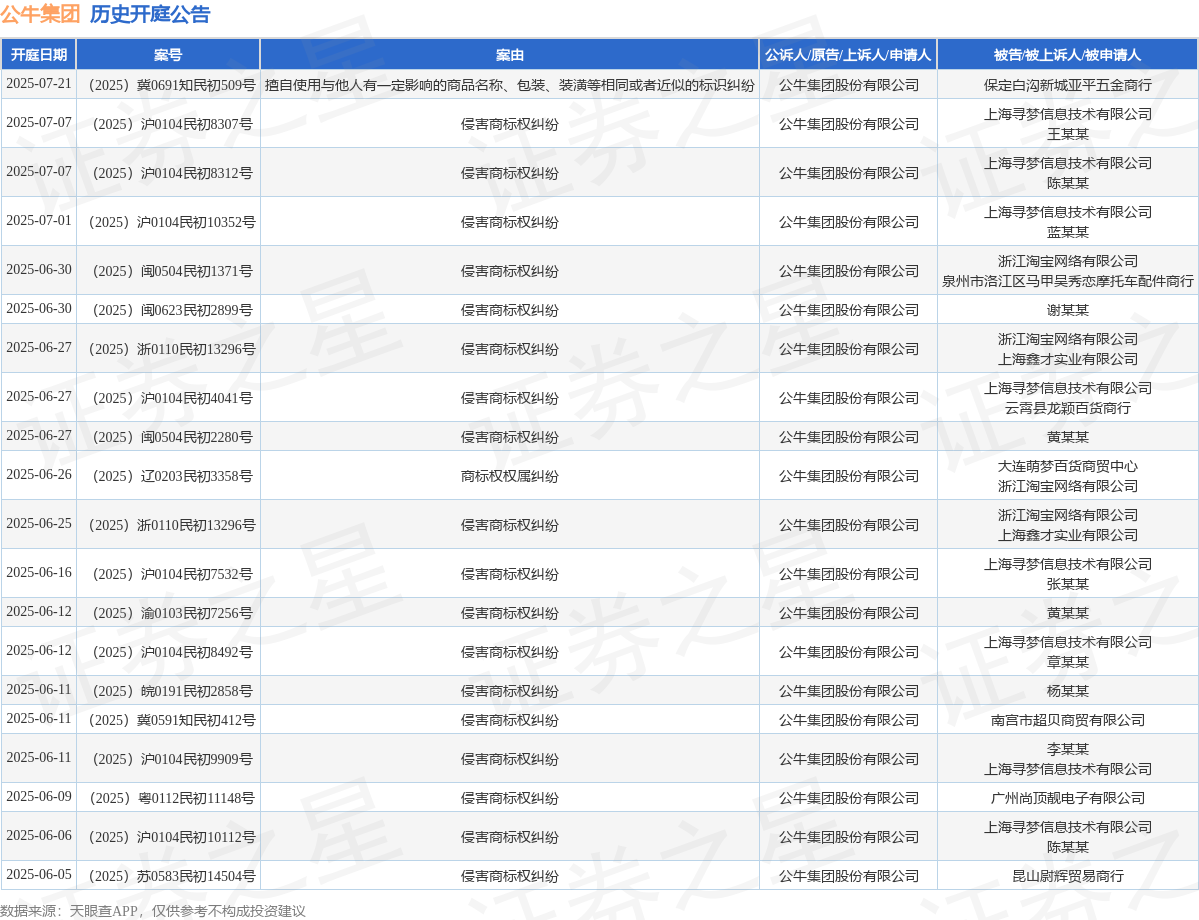Click defendant 云霄县龙颖百货商行
1199x920 pixels.
1067,408
